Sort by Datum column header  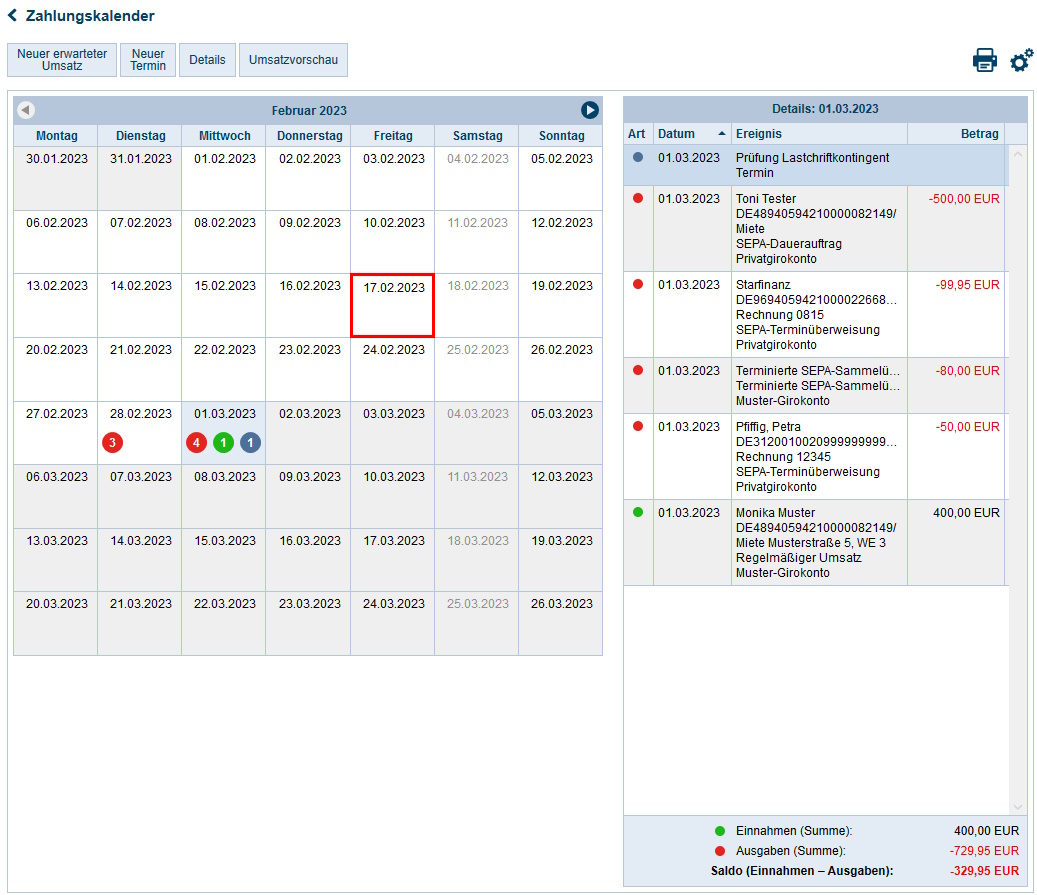click(691, 134)
